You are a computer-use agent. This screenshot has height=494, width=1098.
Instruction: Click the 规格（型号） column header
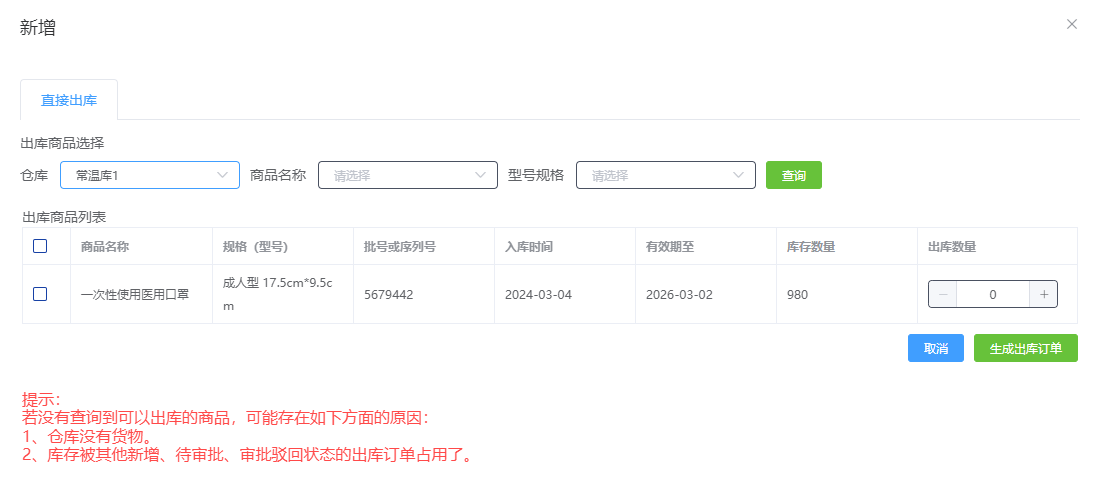click(x=255, y=246)
